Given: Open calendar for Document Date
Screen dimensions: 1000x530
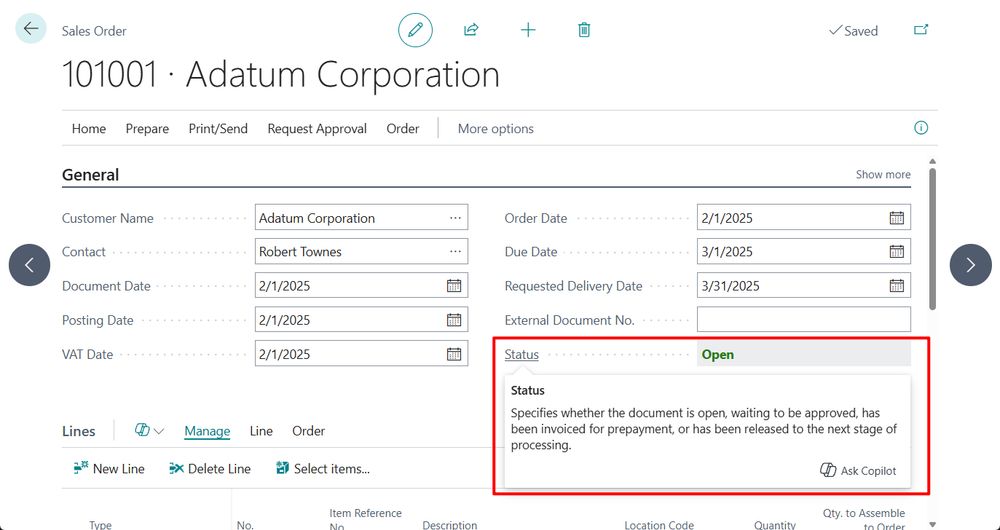Looking at the screenshot, I should coord(453,286).
